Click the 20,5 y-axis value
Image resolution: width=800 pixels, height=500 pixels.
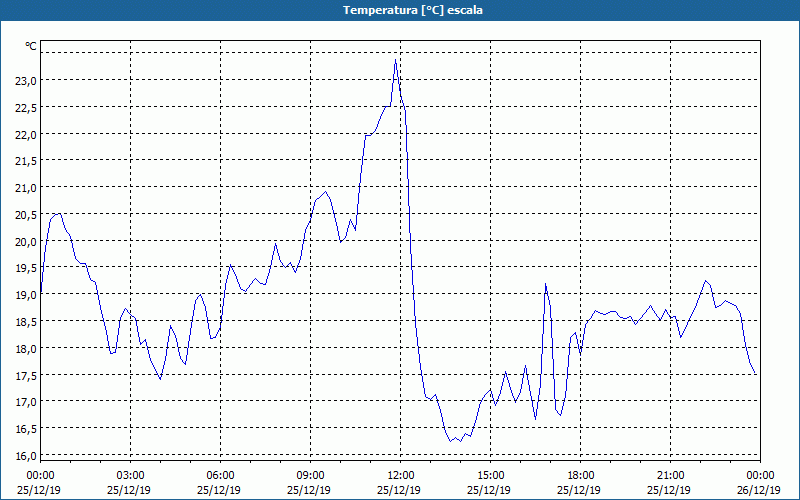tap(27, 215)
